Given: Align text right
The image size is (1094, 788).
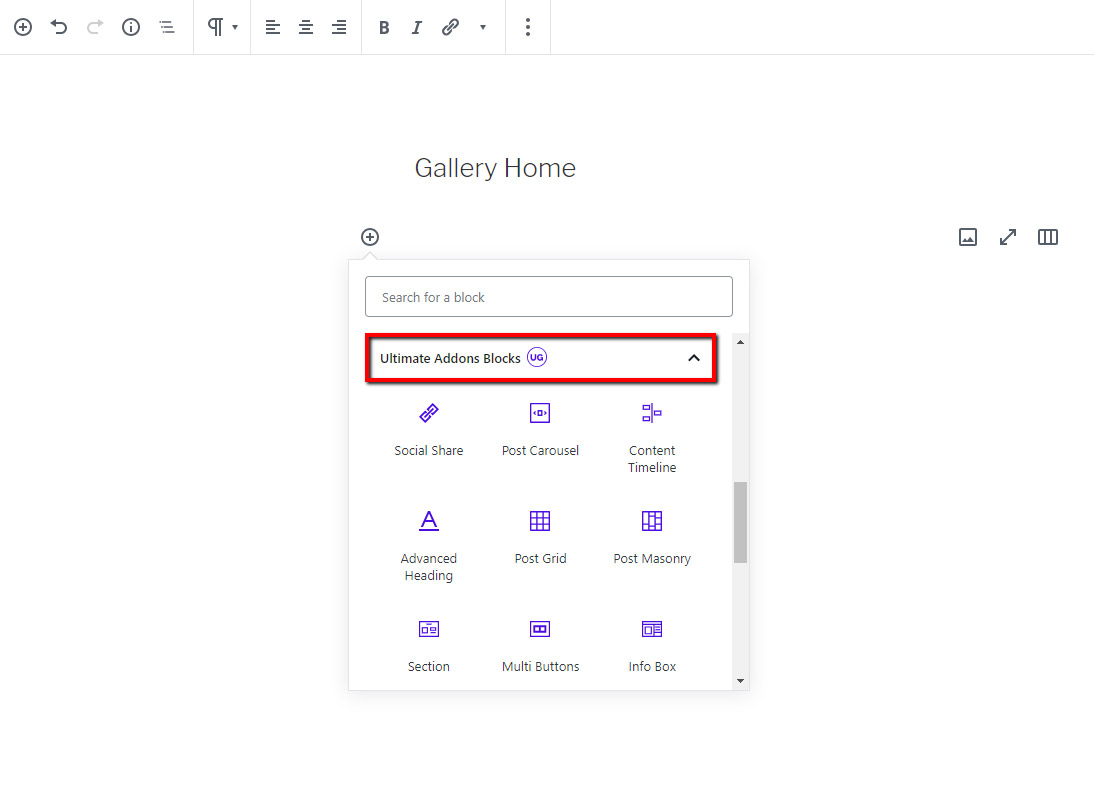Looking at the screenshot, I should coord(339,27).
